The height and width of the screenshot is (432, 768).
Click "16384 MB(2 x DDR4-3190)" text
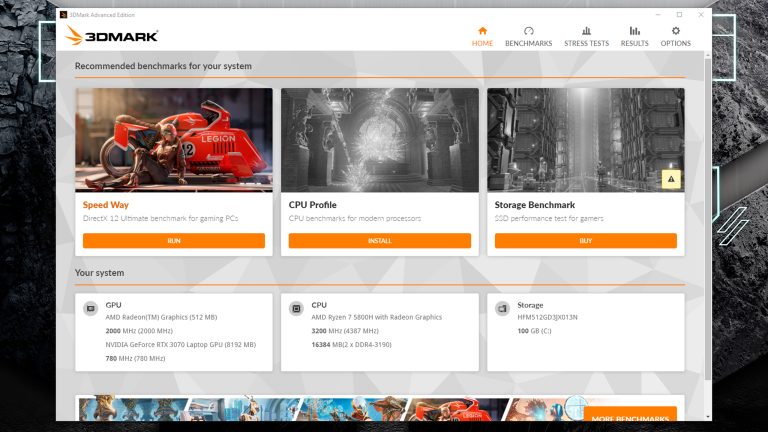point(351,344)
